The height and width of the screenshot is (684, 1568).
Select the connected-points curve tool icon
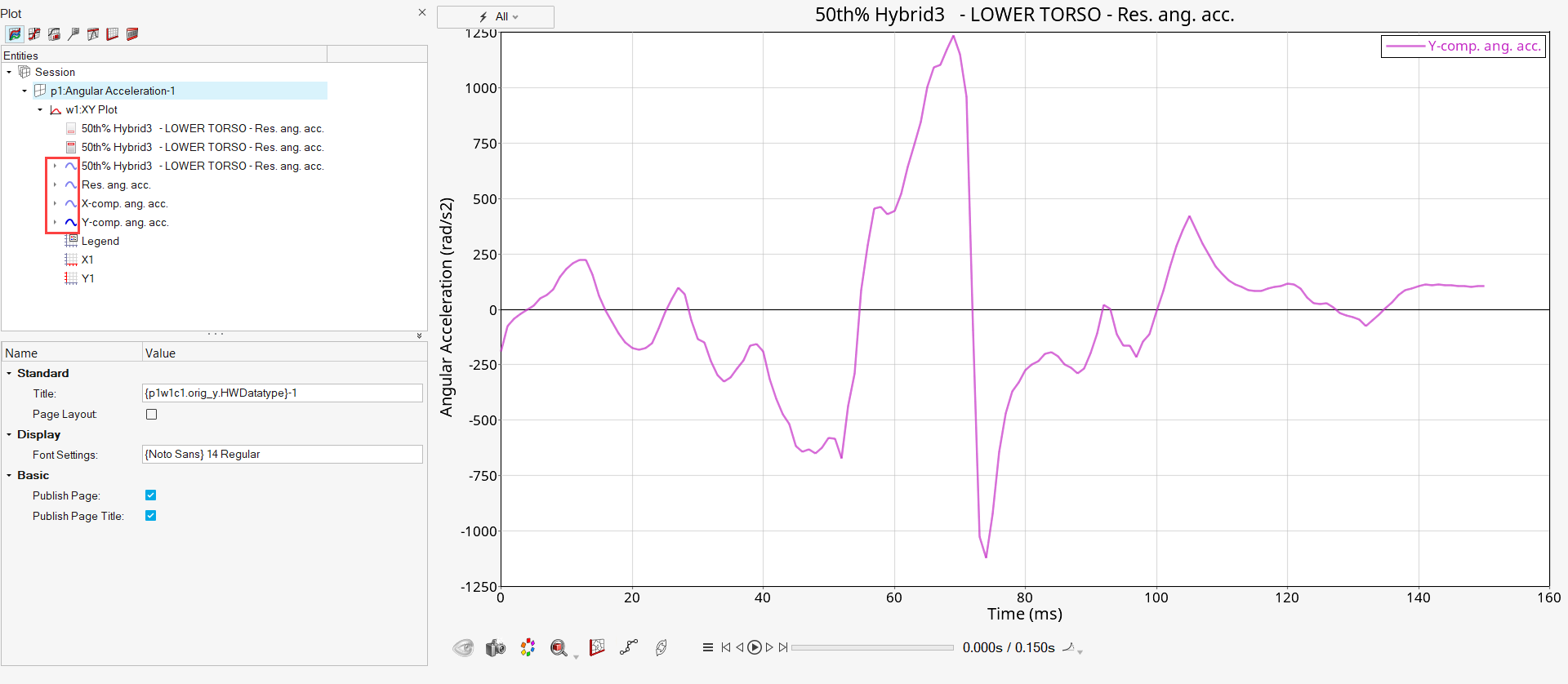(x=628, y=647)
